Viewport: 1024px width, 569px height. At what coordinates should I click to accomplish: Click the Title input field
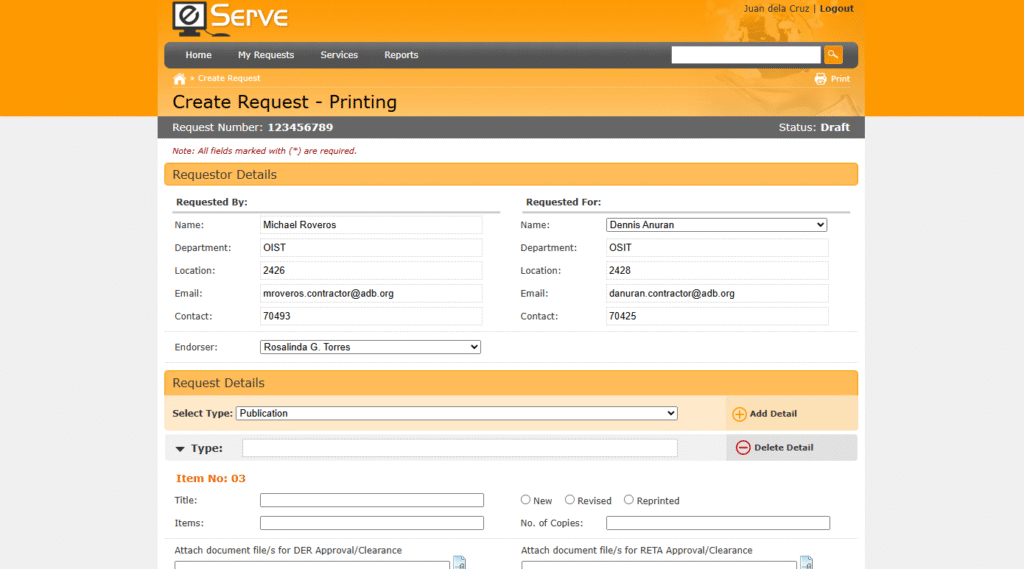[371, 500]
